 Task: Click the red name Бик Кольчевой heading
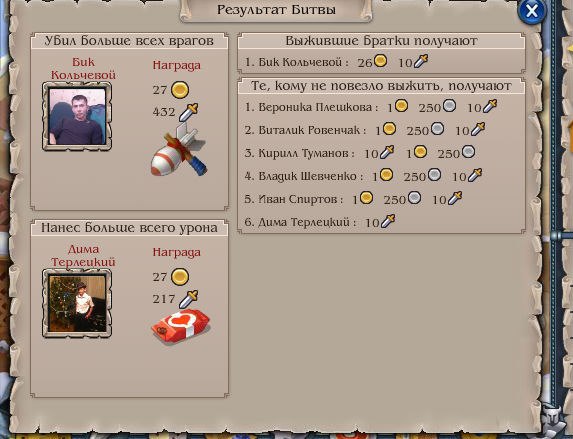(83, 68)
